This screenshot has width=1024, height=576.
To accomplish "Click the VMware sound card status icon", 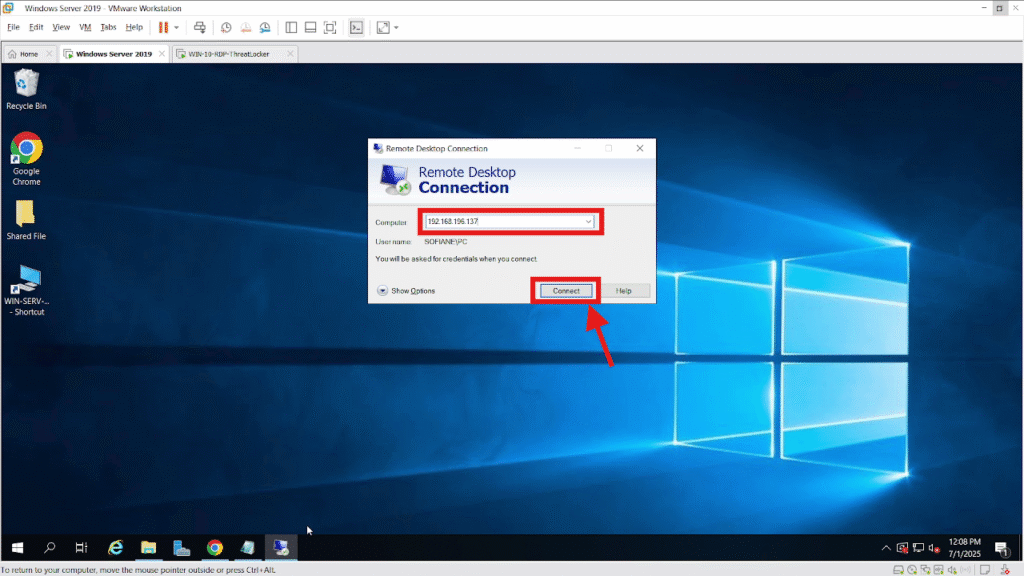I will pyautogui.click(x=952, y=570).
